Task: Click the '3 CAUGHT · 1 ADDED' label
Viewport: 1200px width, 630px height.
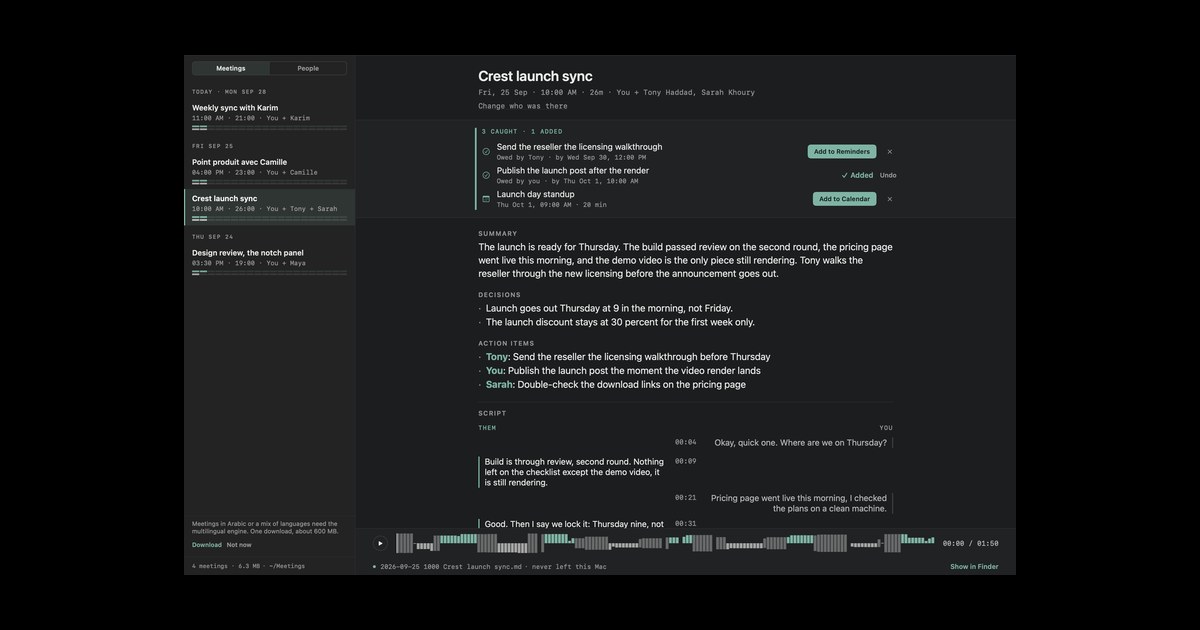Action: [x=522, y=132]
